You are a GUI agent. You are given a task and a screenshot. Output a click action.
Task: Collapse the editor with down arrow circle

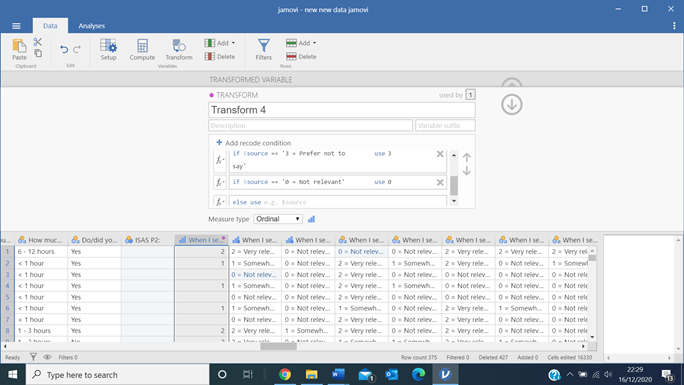tap(512, 105)
